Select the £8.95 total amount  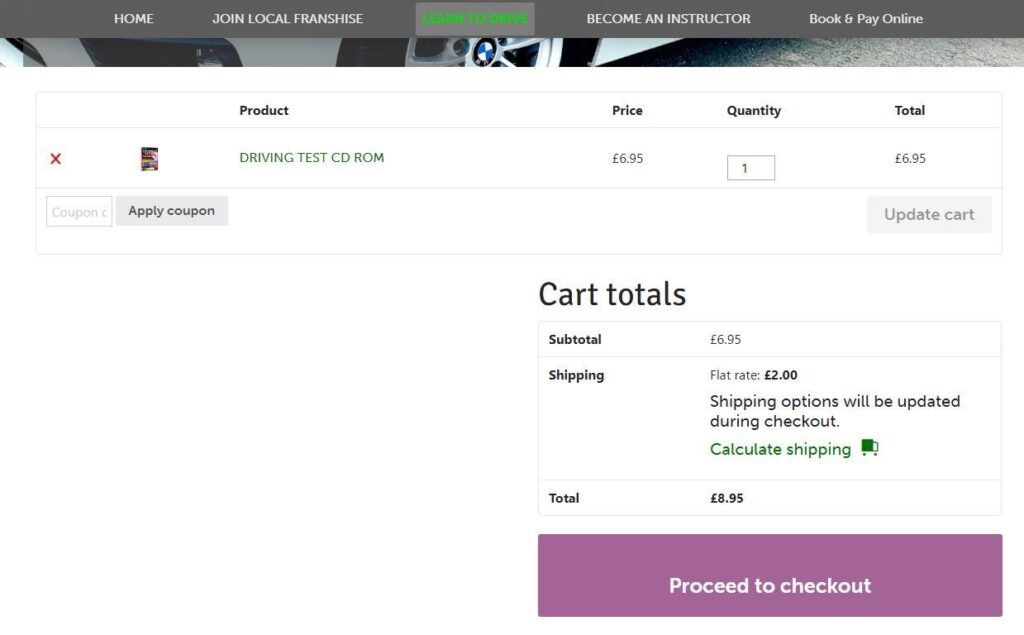[727, 498]
